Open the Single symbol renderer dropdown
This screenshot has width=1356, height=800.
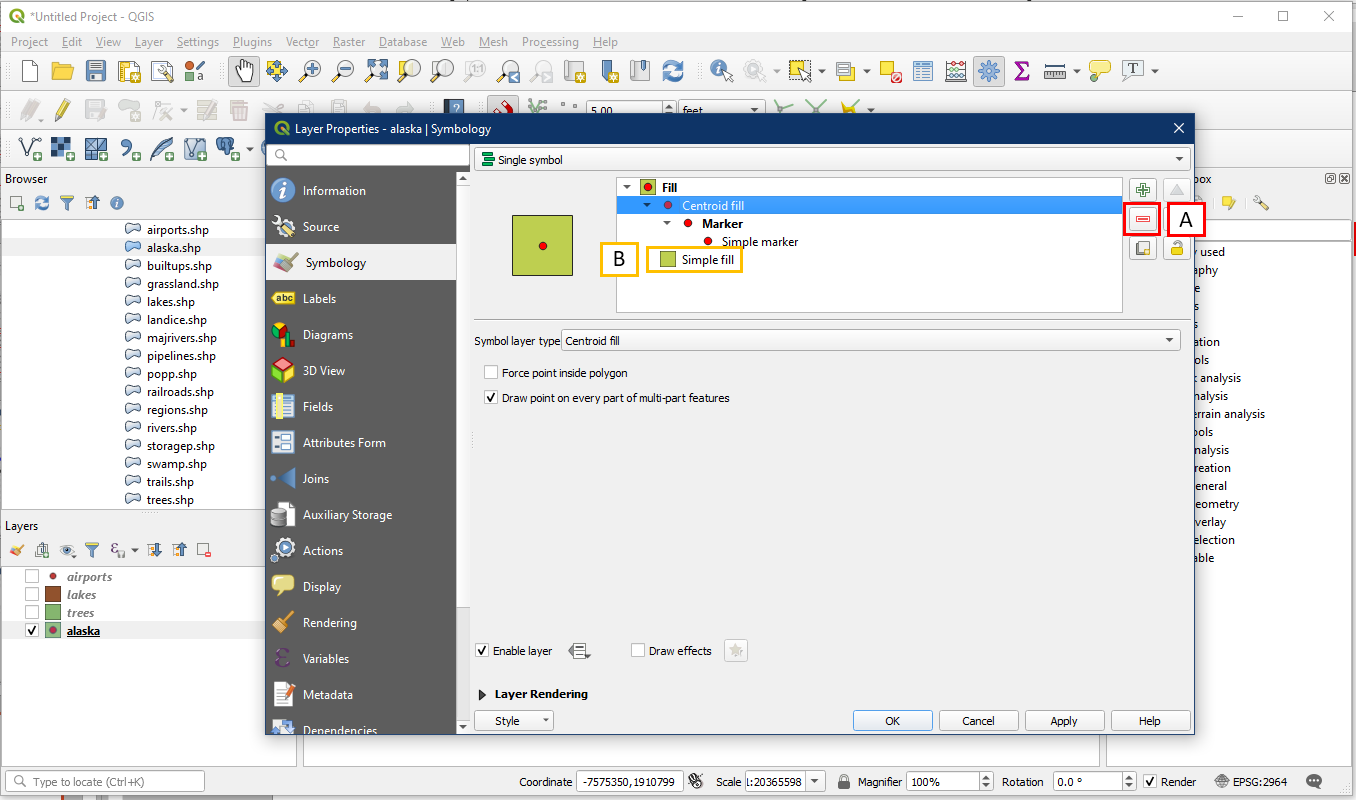click(x=831, y=160)
